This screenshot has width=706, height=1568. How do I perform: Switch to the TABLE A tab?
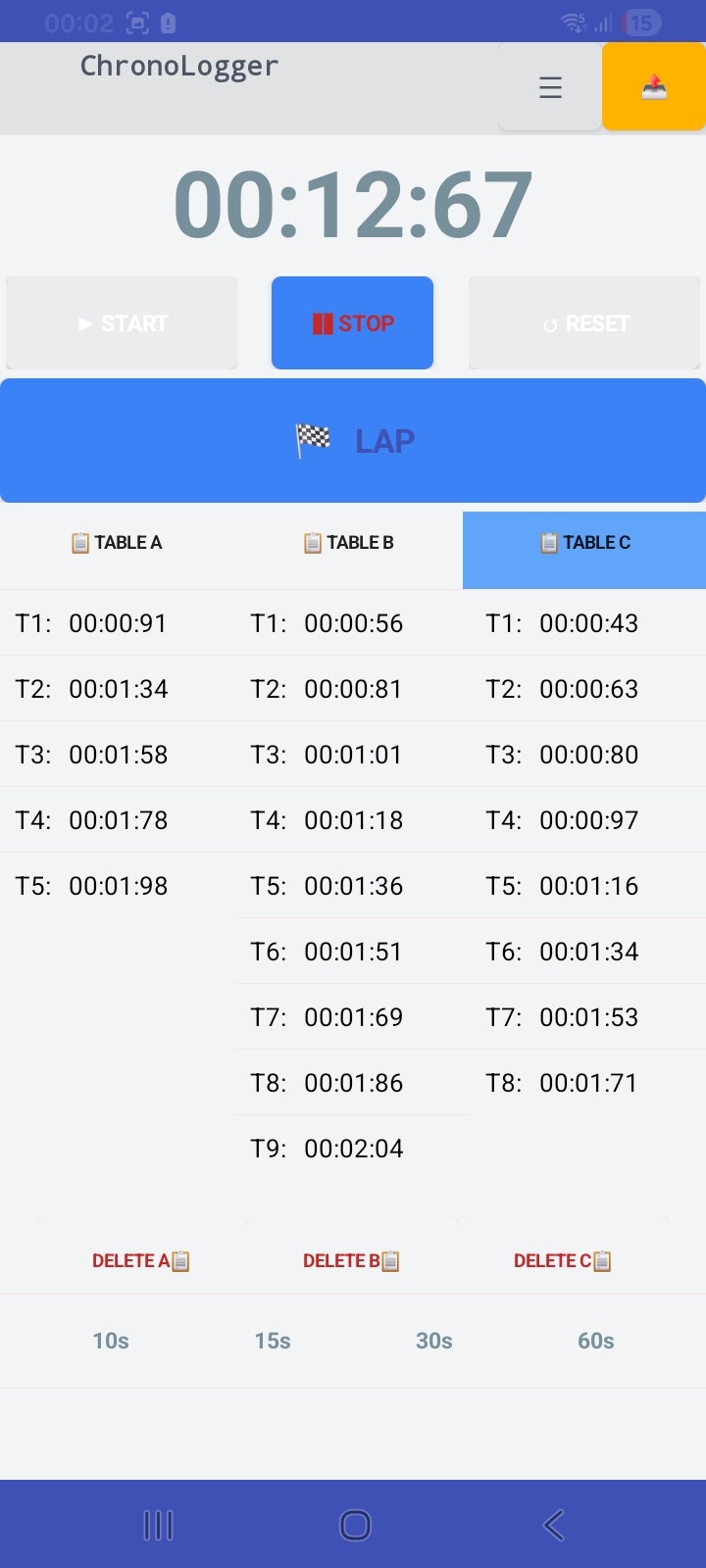117,543
